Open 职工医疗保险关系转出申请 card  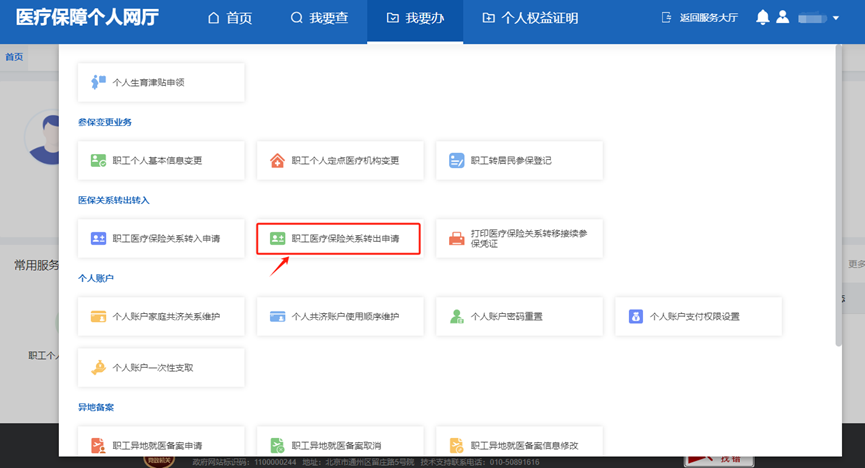point(338,238)
